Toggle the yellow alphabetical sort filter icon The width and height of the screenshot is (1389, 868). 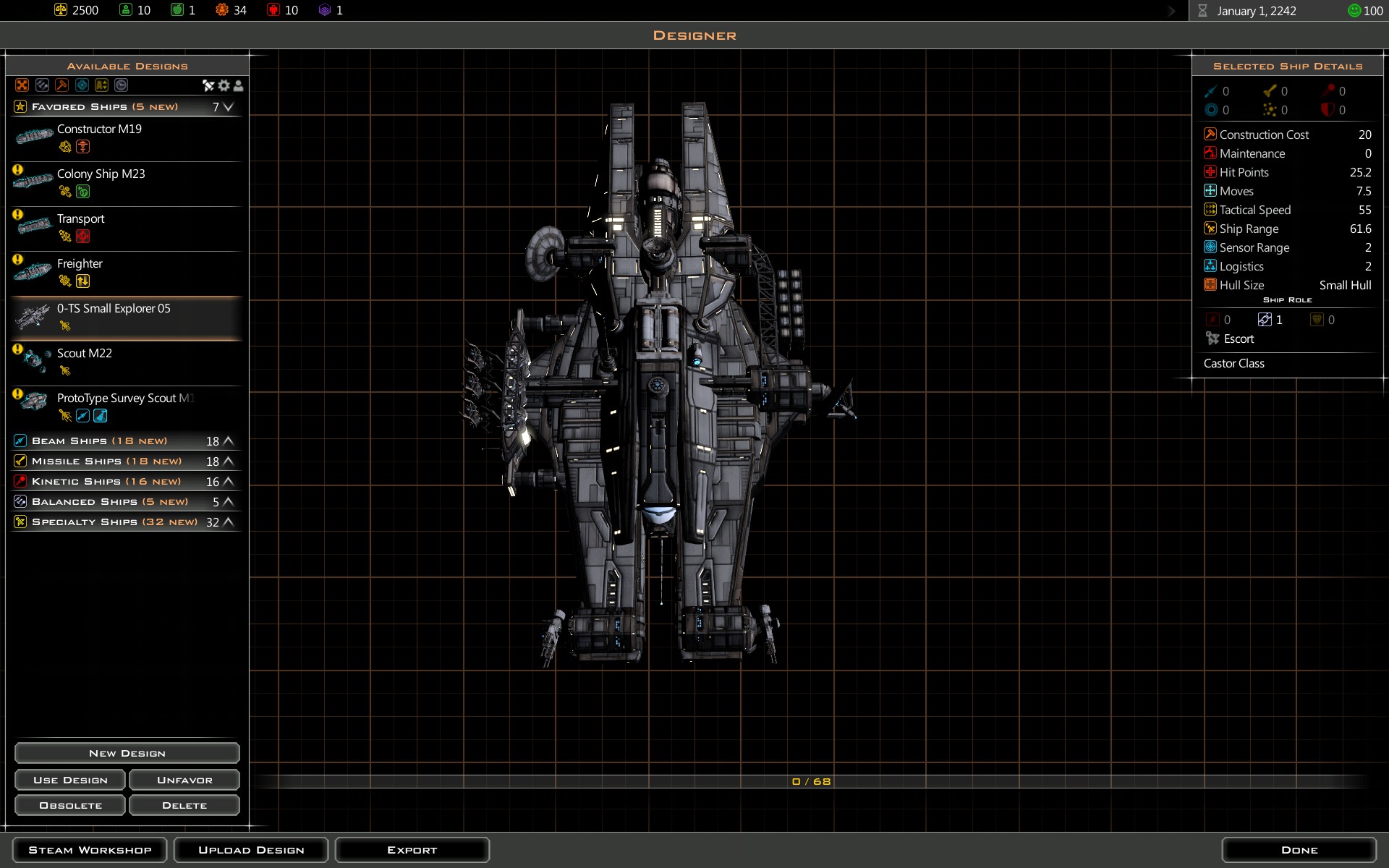(101, 85)
